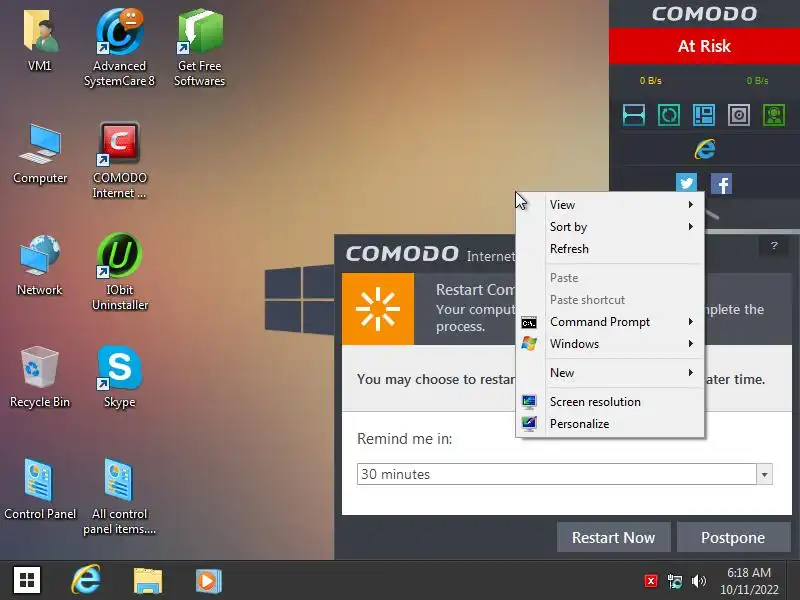Open the media player taskbar icon
This screenshot has width=800, height=600.
[208, 581]
